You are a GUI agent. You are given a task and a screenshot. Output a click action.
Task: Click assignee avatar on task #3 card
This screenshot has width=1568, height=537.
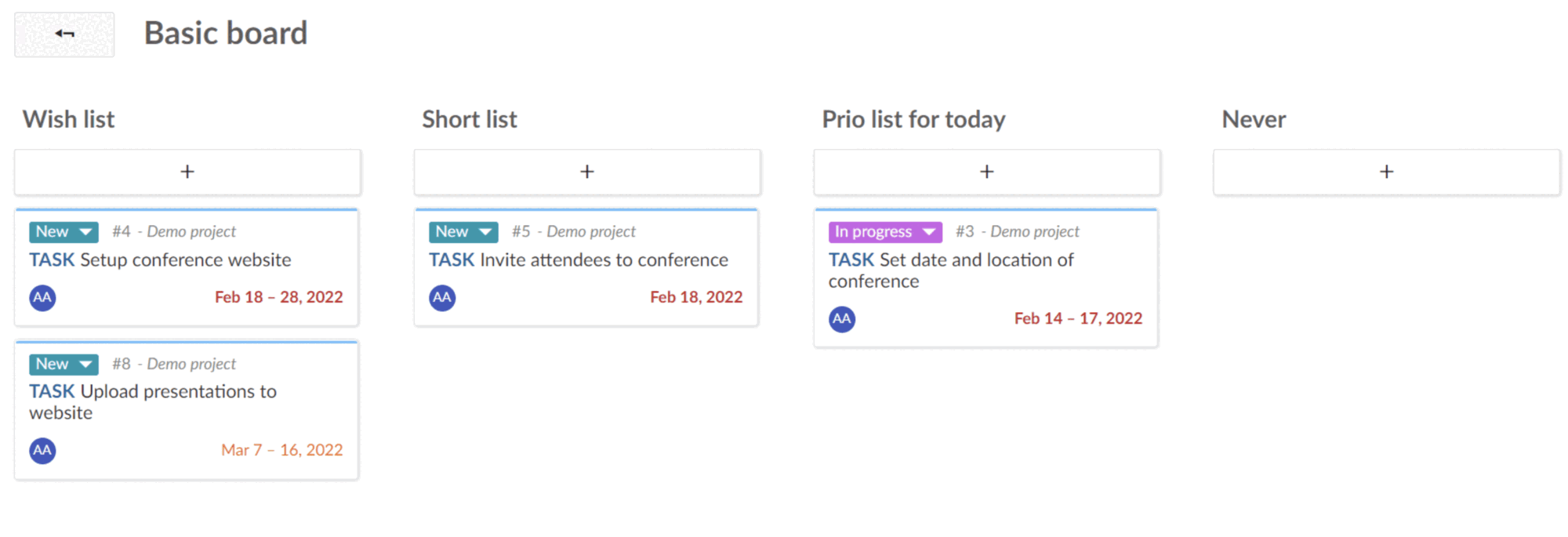click(842, 319)
